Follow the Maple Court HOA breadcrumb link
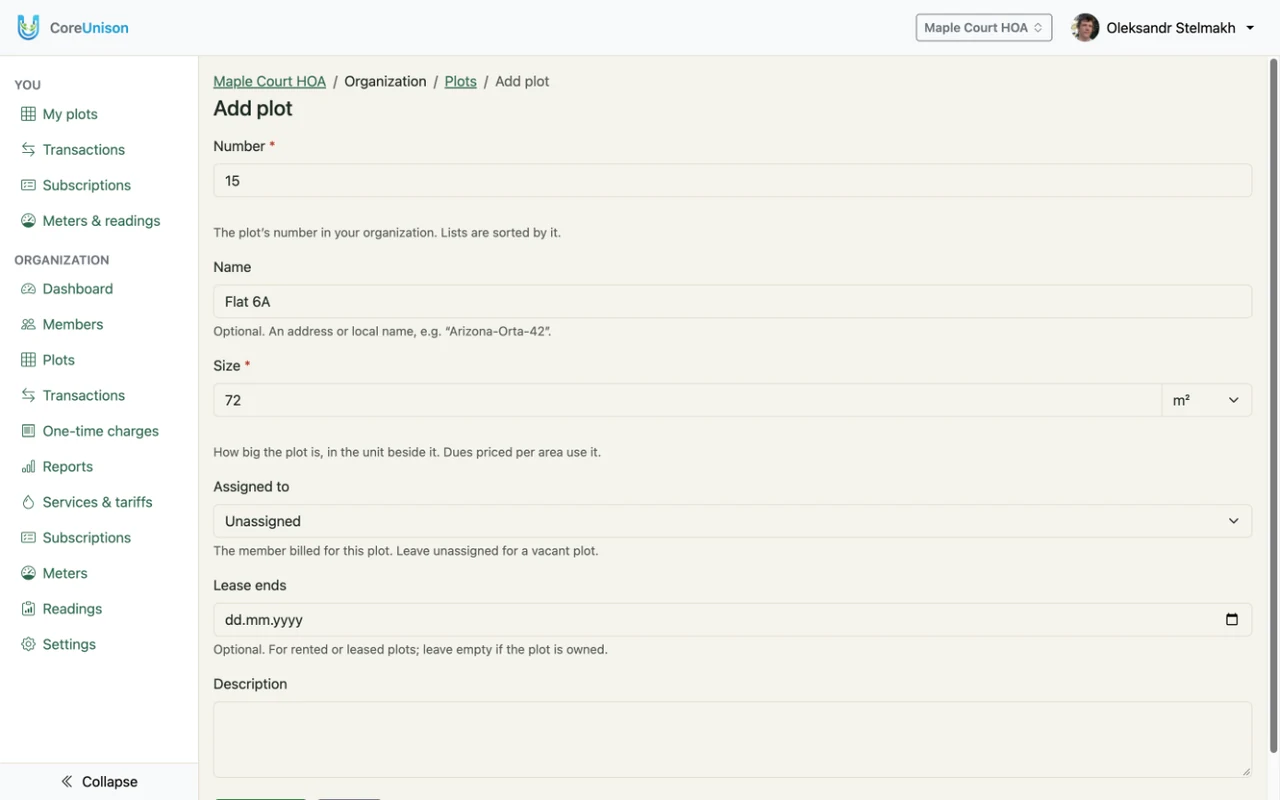1280x800 pixels. pyautogui.click(x=270, y=82)
